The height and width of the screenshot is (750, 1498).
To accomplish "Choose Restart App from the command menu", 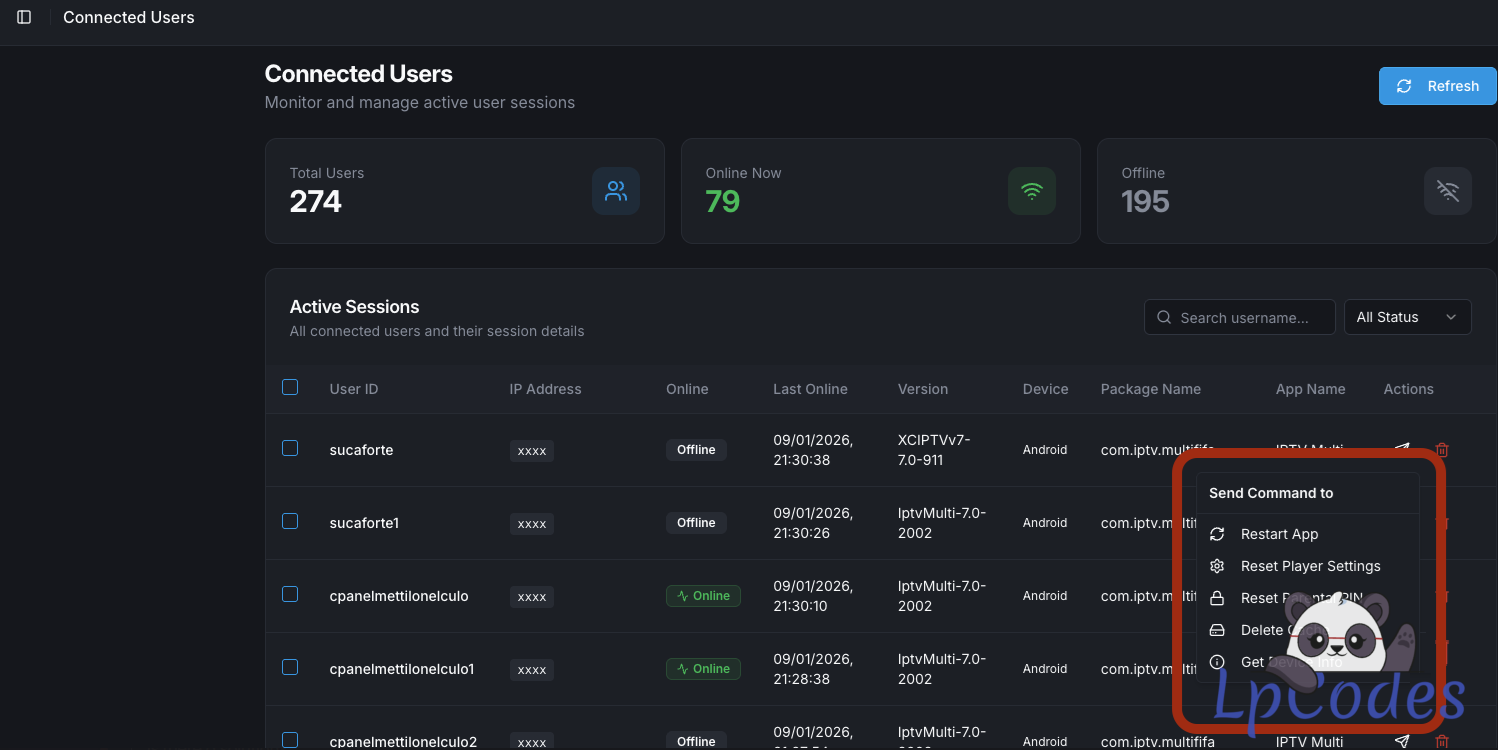I will coord(1279,534).
